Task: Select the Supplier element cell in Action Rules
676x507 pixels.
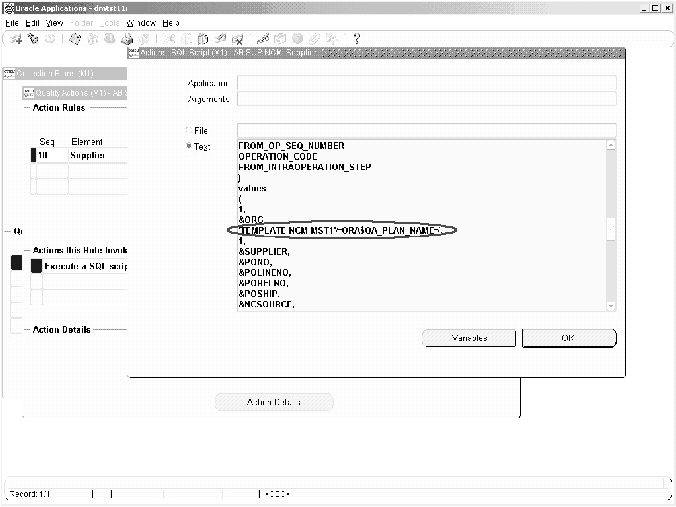Action: 98,155
